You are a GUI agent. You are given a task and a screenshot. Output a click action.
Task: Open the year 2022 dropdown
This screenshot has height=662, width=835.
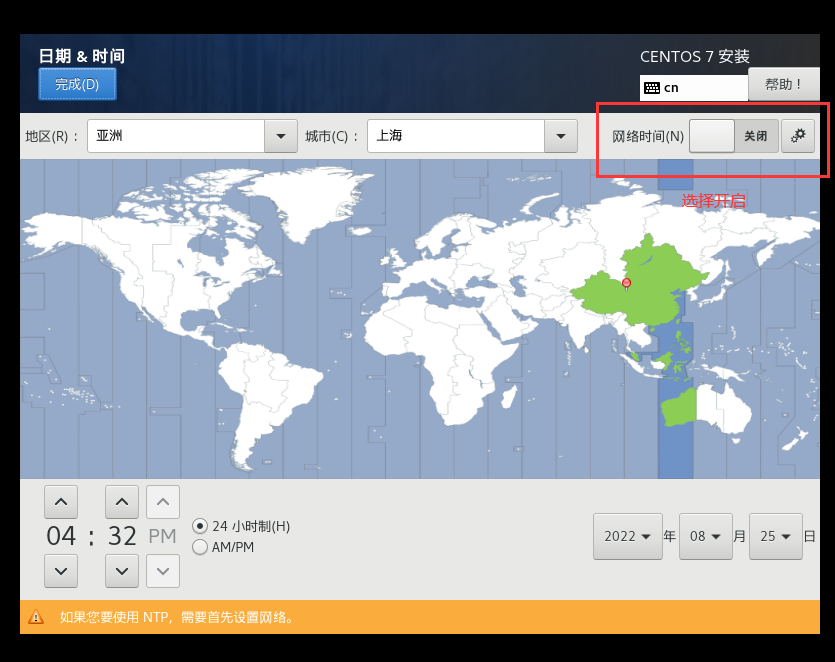(x=628, y=536)
